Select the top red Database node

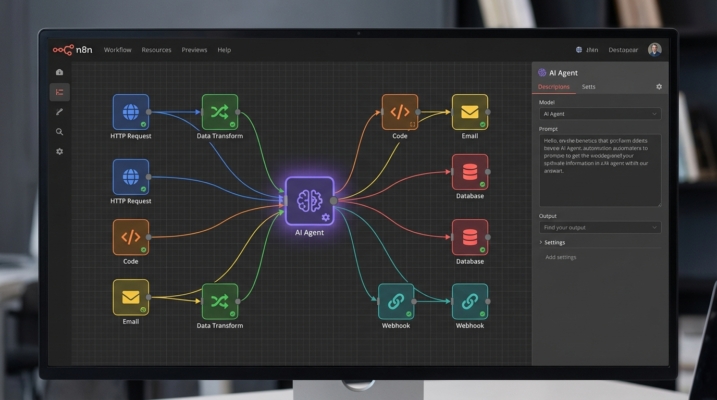point(469,171)
